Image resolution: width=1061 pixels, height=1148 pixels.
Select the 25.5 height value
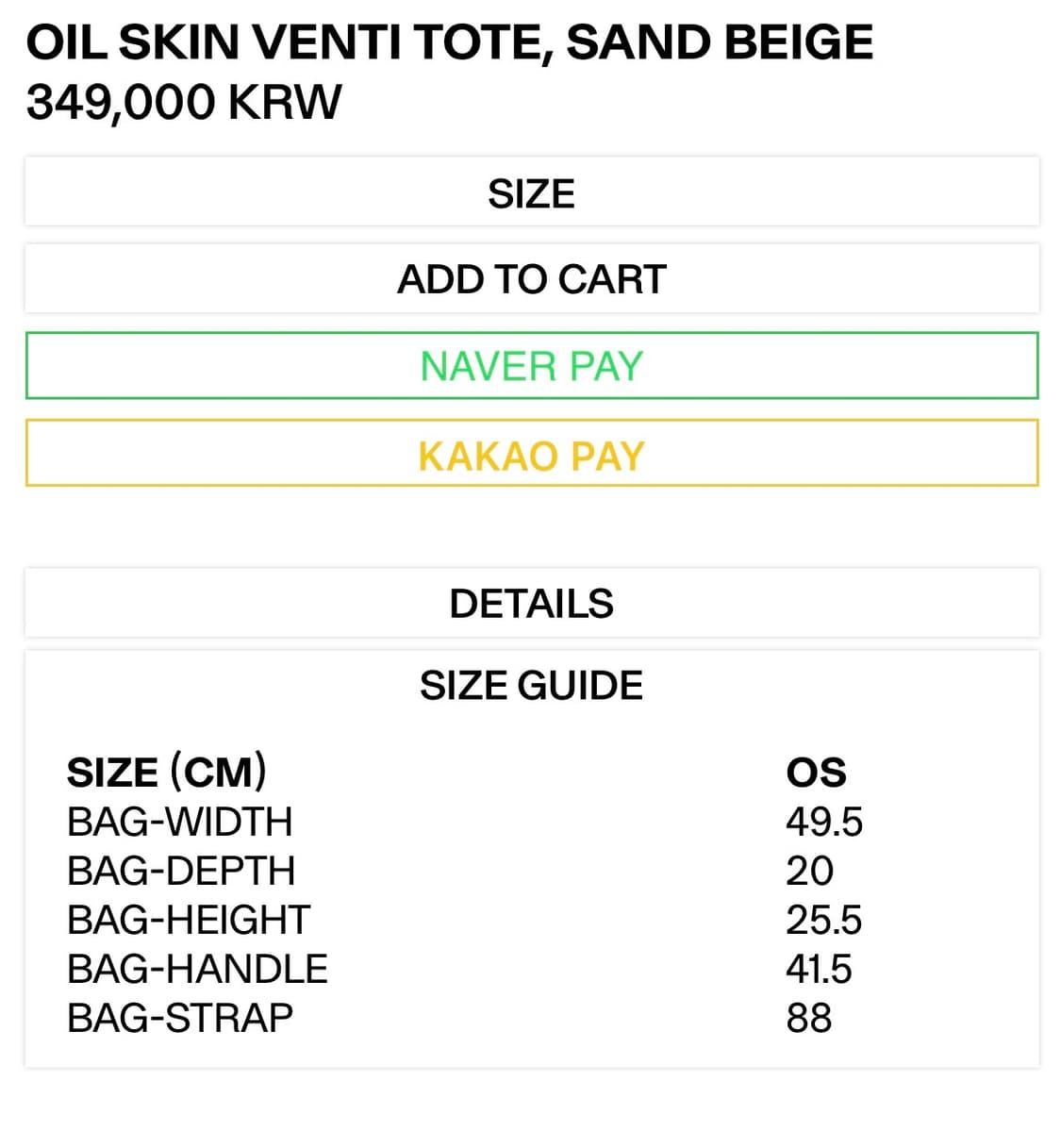pyautogui.click(x=823, y=920)
